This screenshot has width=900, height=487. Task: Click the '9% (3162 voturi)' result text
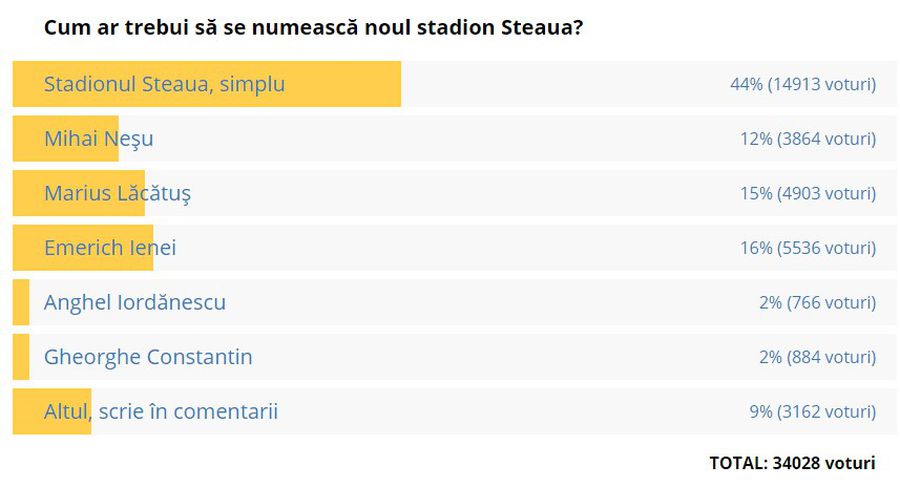[x=813, y=412]
